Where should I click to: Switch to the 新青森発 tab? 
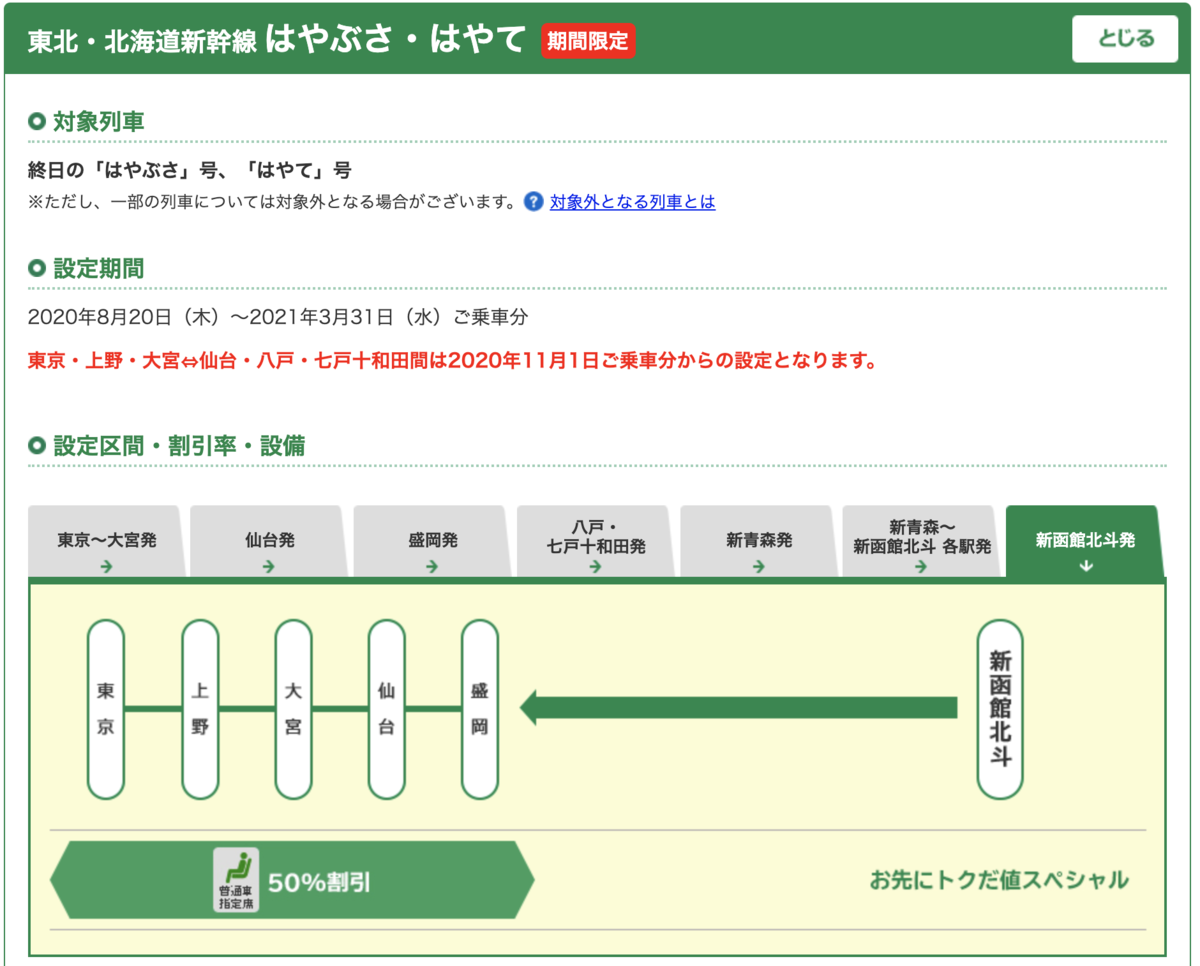pos(759,541)
